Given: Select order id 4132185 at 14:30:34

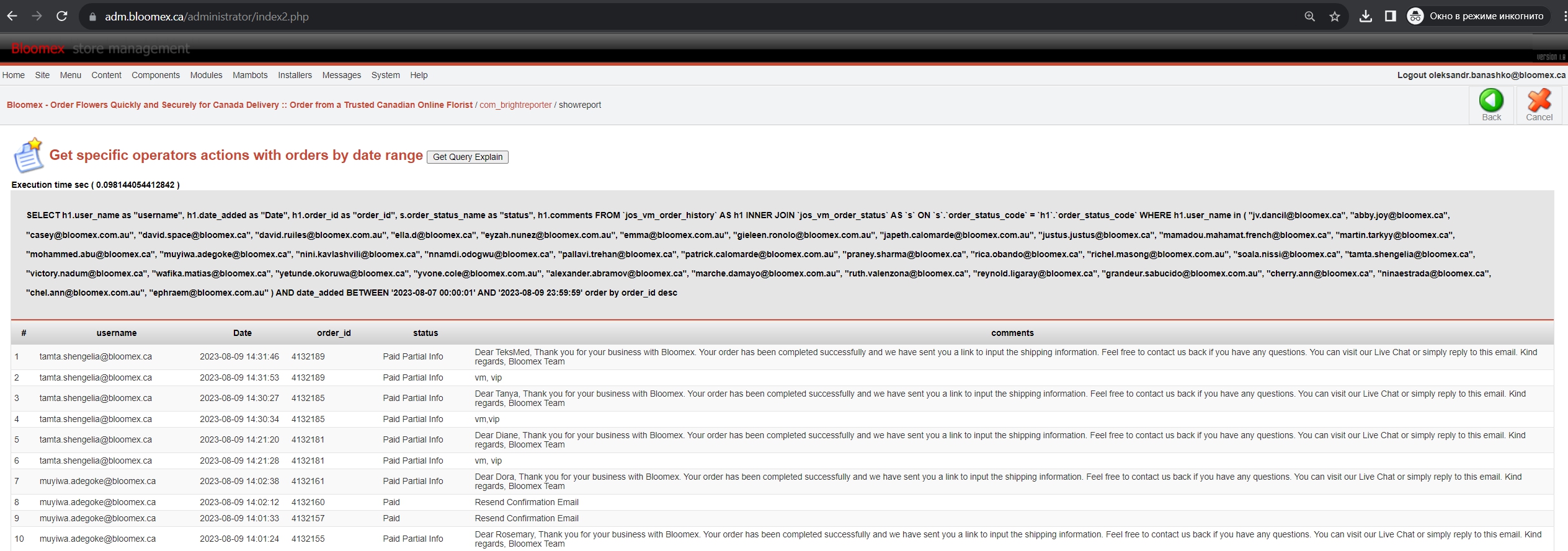Looking at the screenshot, I should point(308,419).
